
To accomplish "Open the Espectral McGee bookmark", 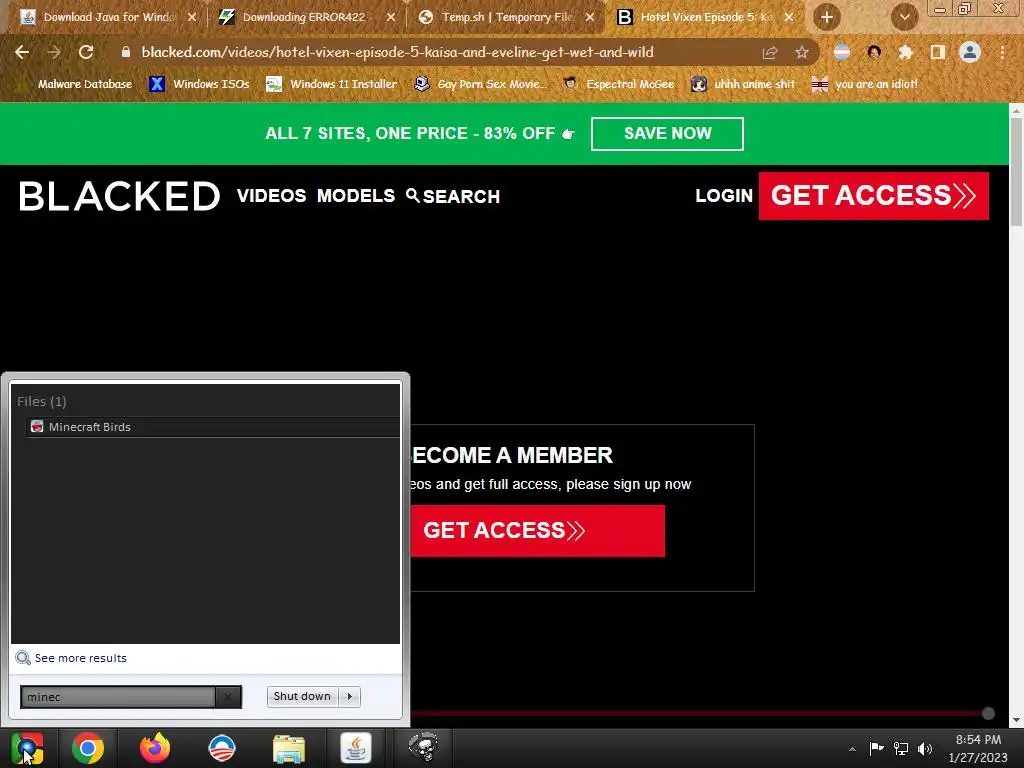I will pos(618,84).
